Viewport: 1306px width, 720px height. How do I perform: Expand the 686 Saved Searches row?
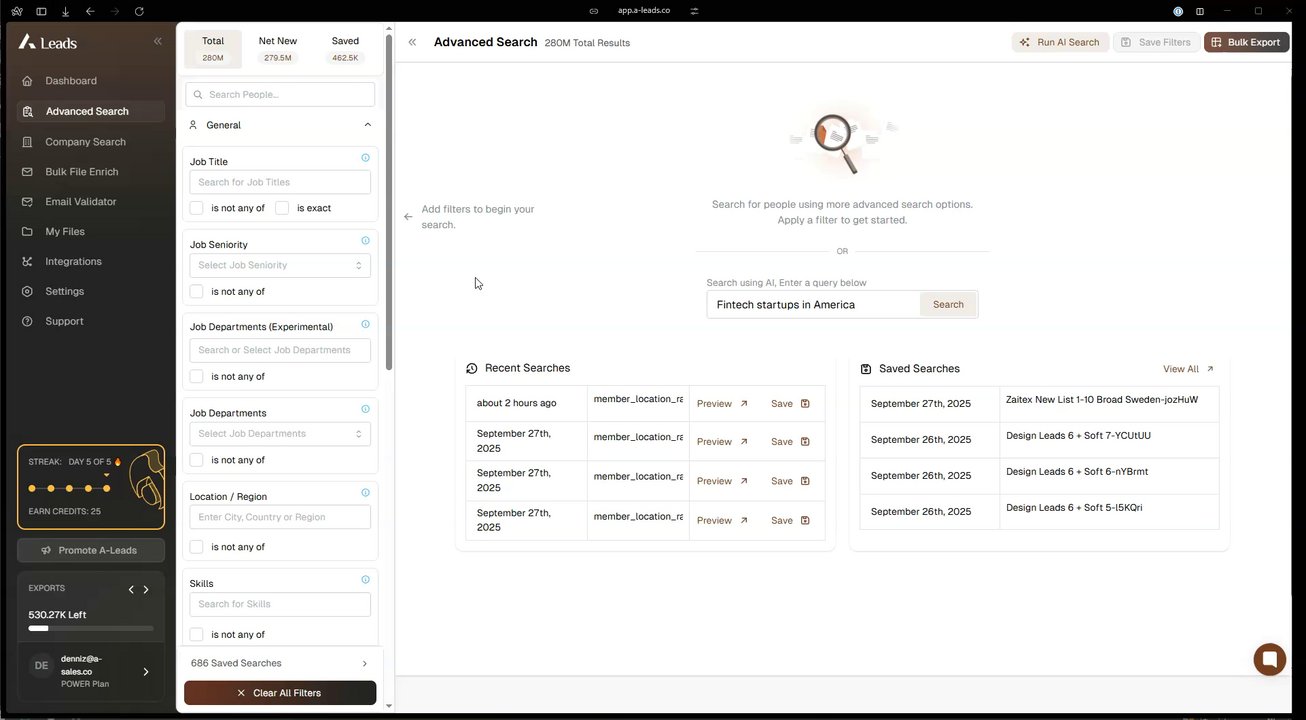click(x=280, y=663)
